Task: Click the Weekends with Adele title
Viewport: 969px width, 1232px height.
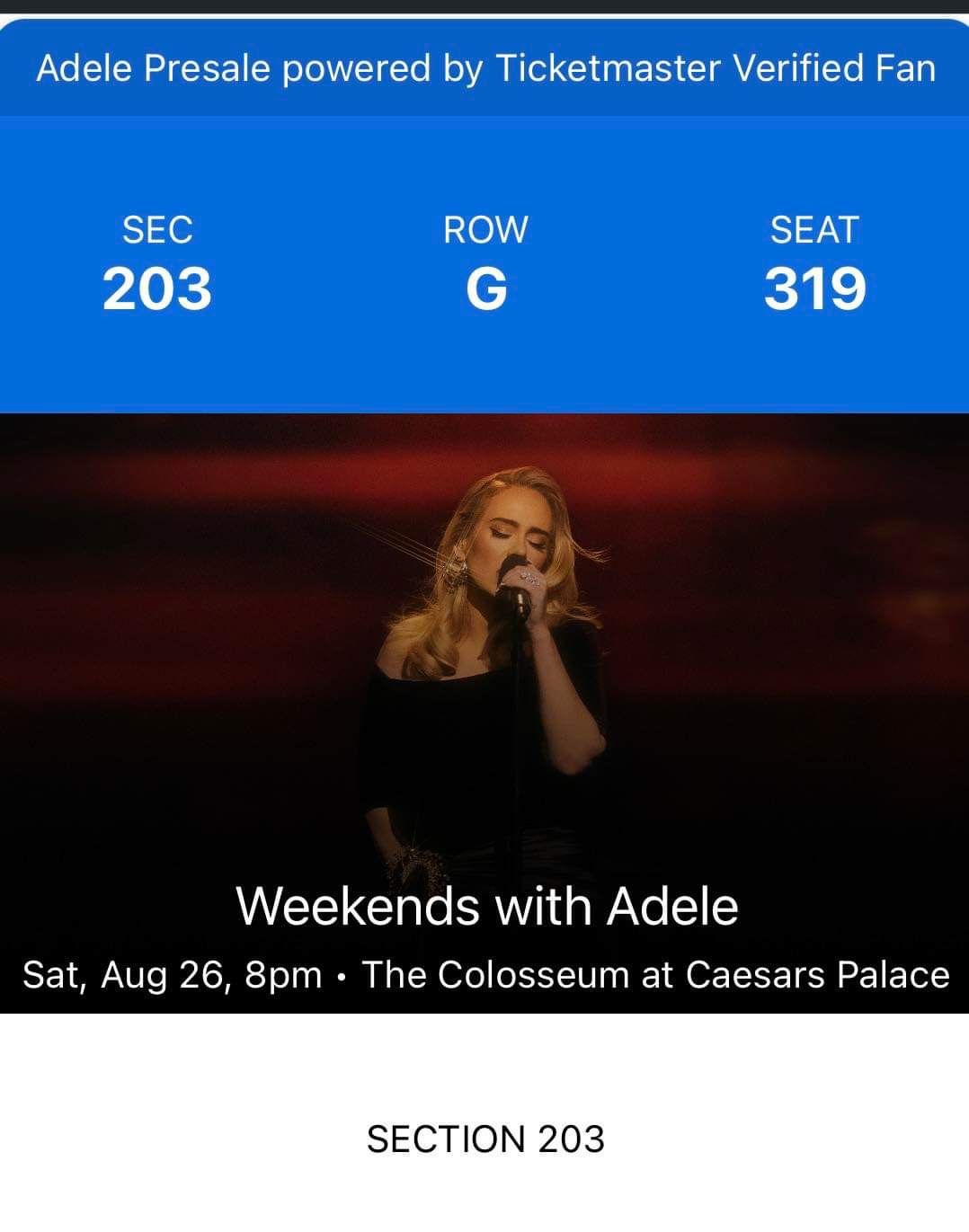Action: (x=486, y=906)
